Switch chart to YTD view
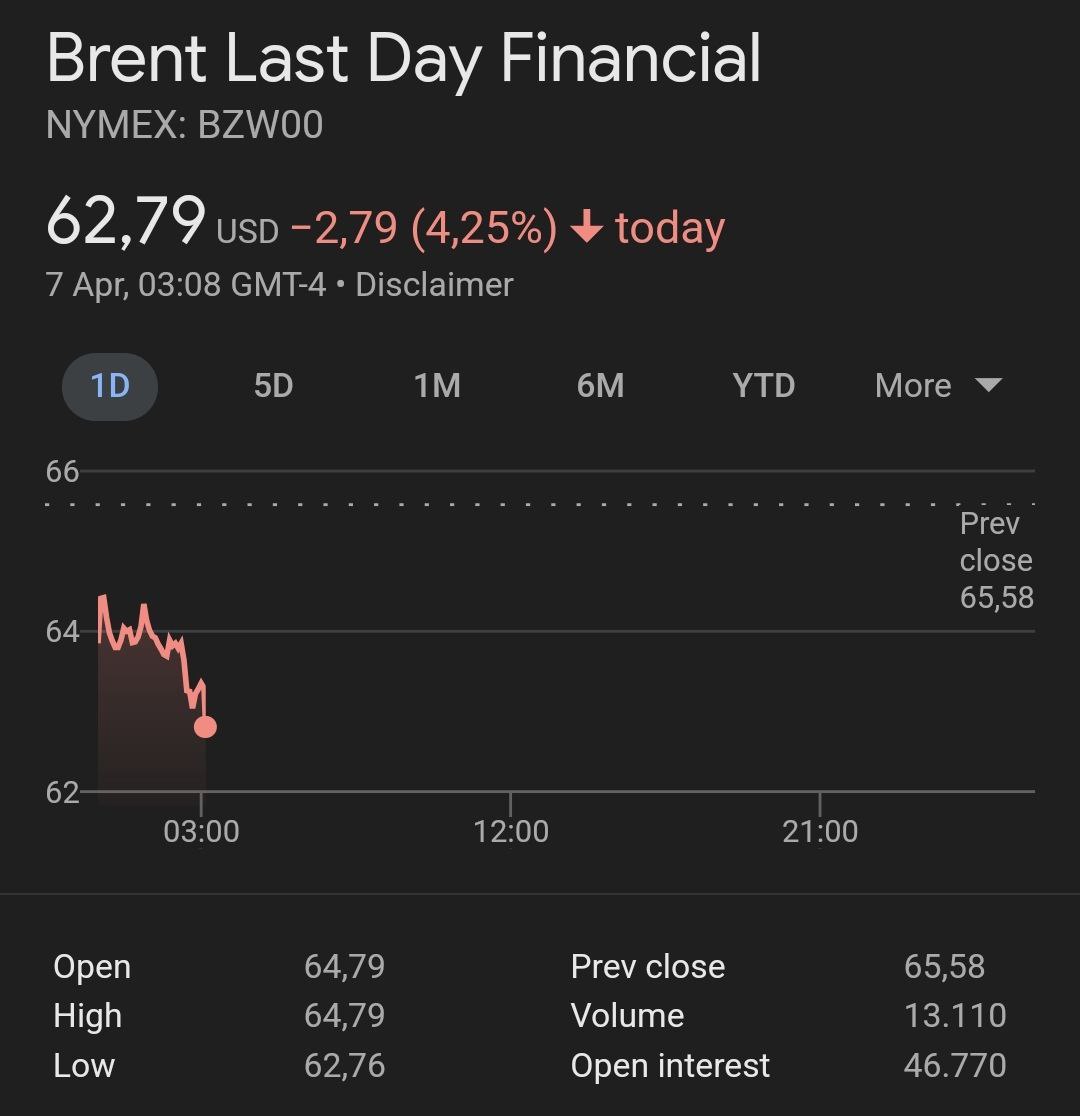The image size is (1080, 1116). coord(763,386)
